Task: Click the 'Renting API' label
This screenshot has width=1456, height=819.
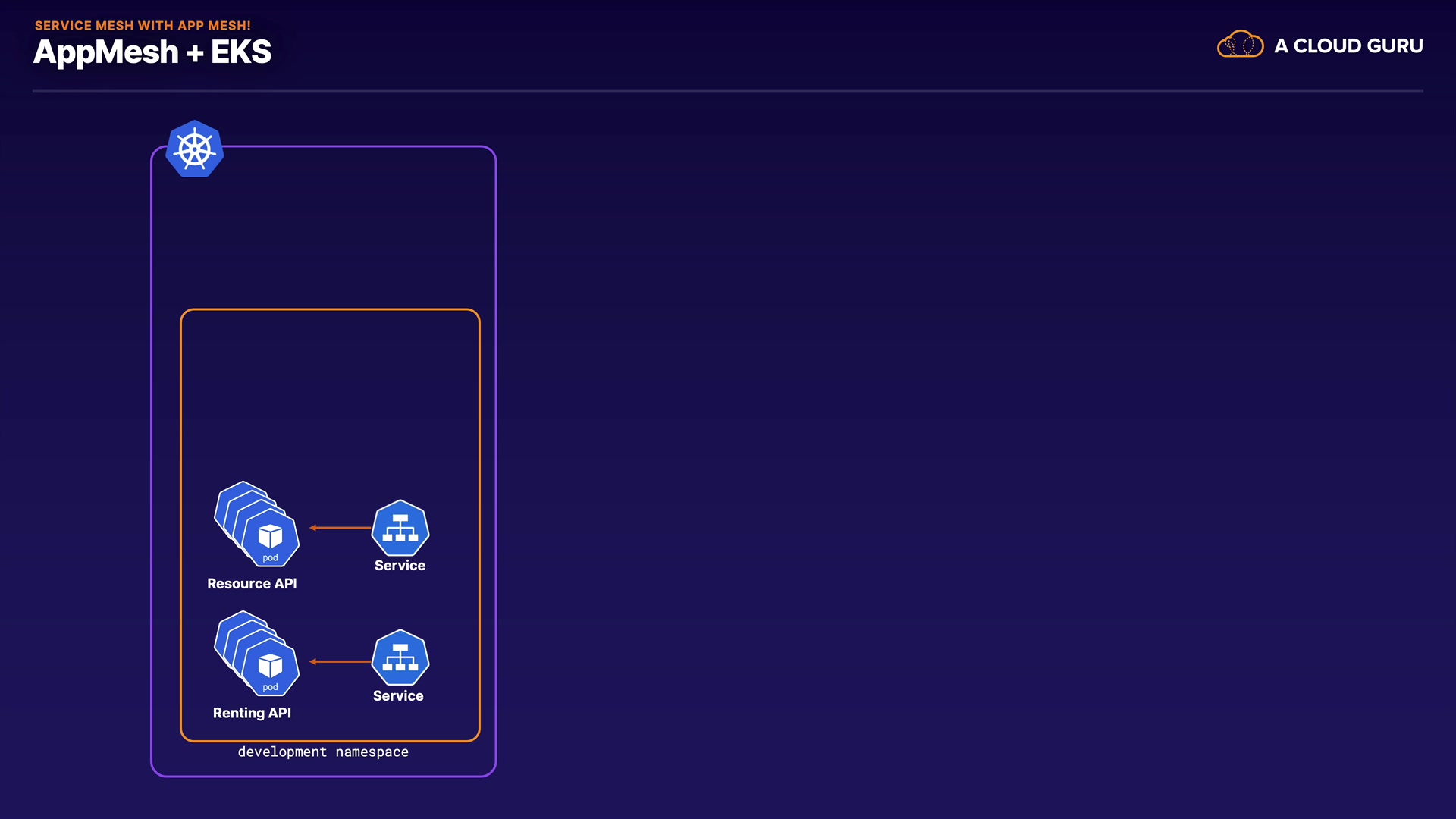Action: click(252, 713)
